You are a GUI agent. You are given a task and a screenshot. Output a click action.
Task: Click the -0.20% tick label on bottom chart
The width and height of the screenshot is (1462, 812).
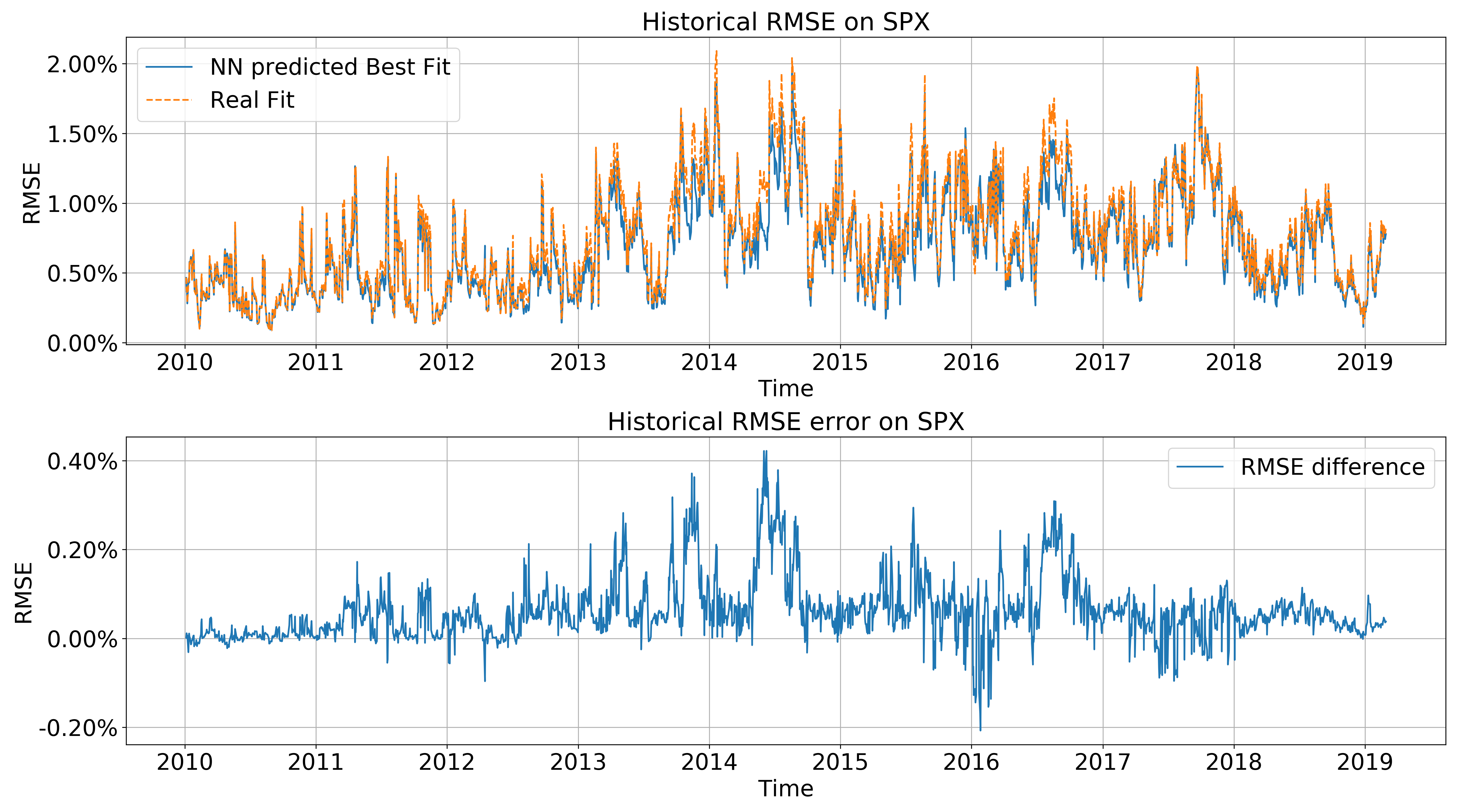click(x=78, y=728)
